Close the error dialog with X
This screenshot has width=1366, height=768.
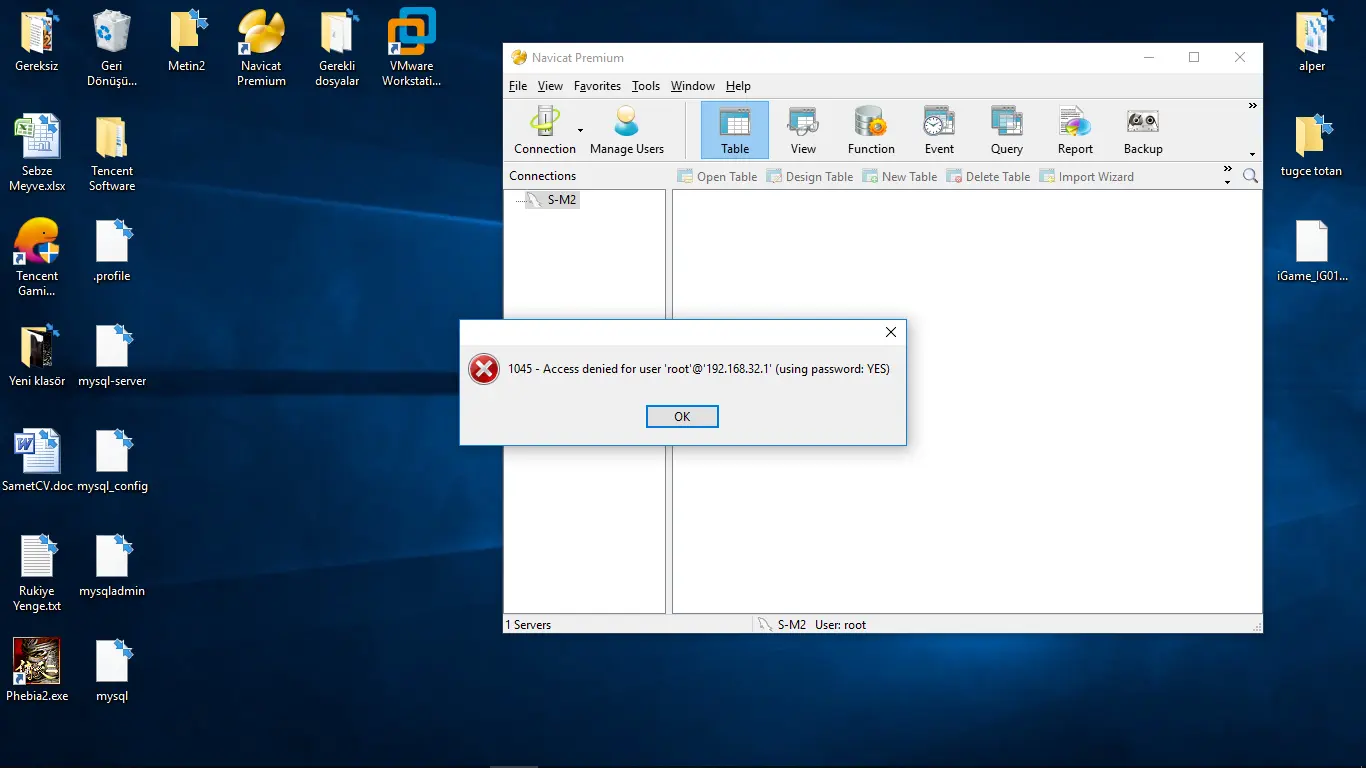point(891,332)
